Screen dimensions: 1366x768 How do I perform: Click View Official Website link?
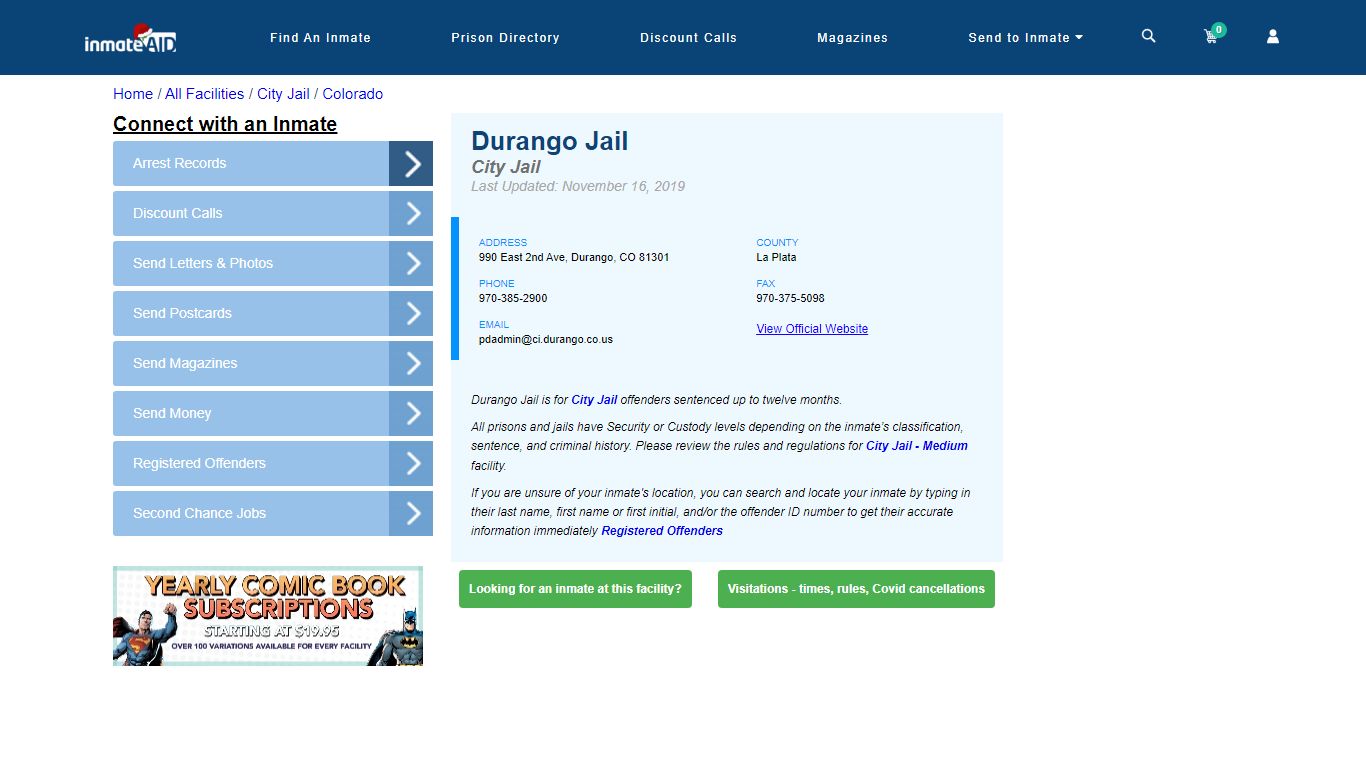812,329
